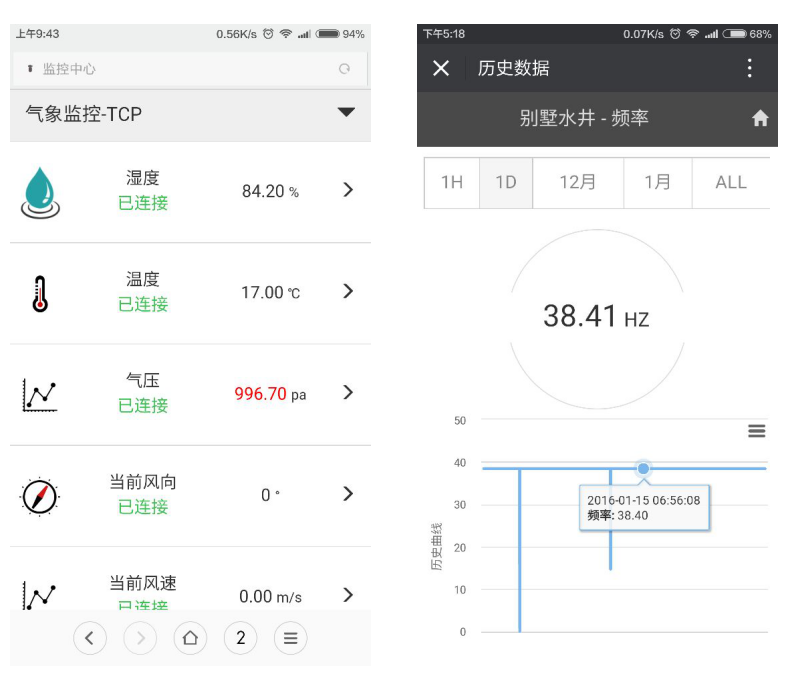The image size is (802, 690).
Task: Click the wind direction compass icon
Action: tap(40, 496)
